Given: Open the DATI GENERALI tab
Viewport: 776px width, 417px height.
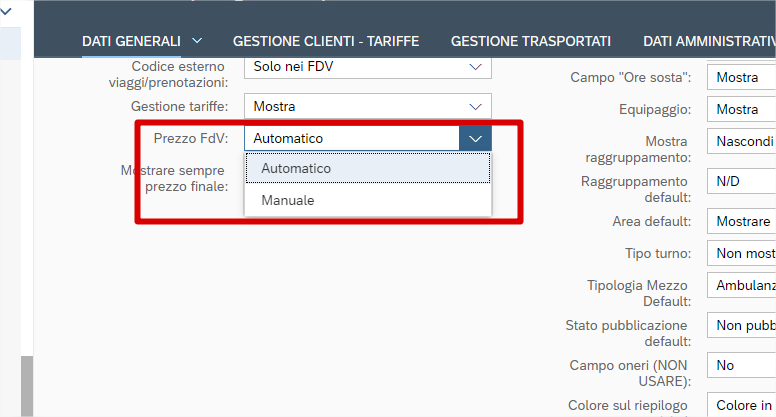Looking at the screenshot, I should point(131,41).
